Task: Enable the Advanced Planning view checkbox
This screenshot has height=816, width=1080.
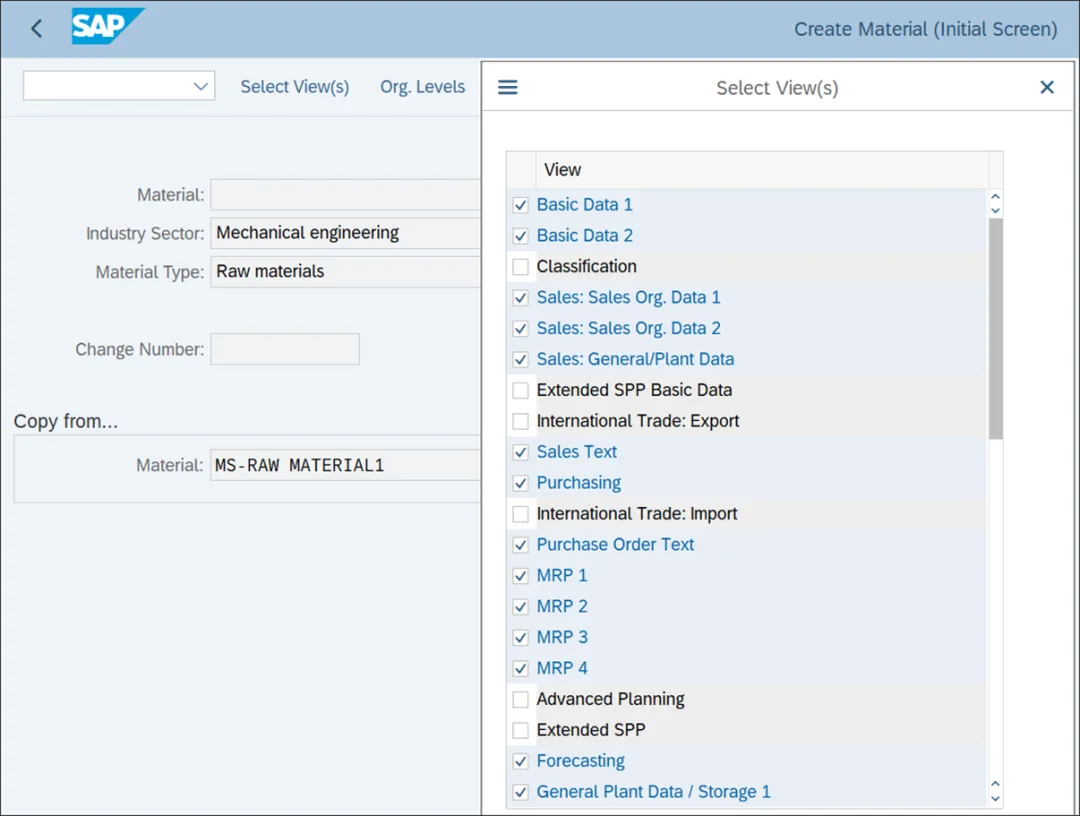Action: [521, 699]
